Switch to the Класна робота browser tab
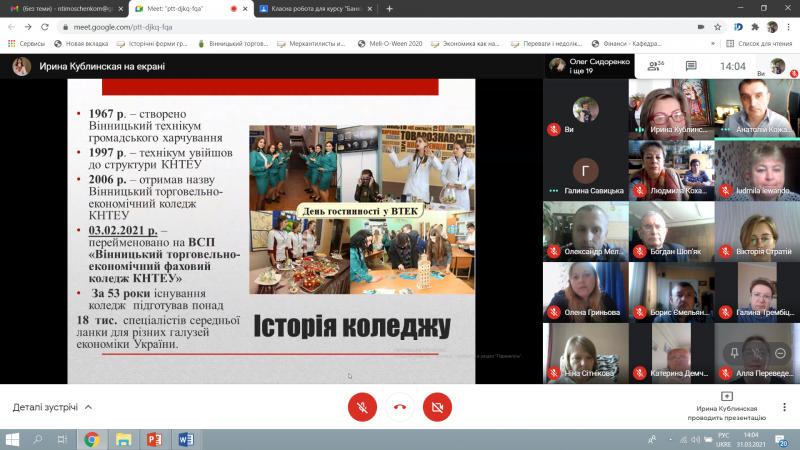The height and width of the screenshot is (450, 800). tap(316, 9)
